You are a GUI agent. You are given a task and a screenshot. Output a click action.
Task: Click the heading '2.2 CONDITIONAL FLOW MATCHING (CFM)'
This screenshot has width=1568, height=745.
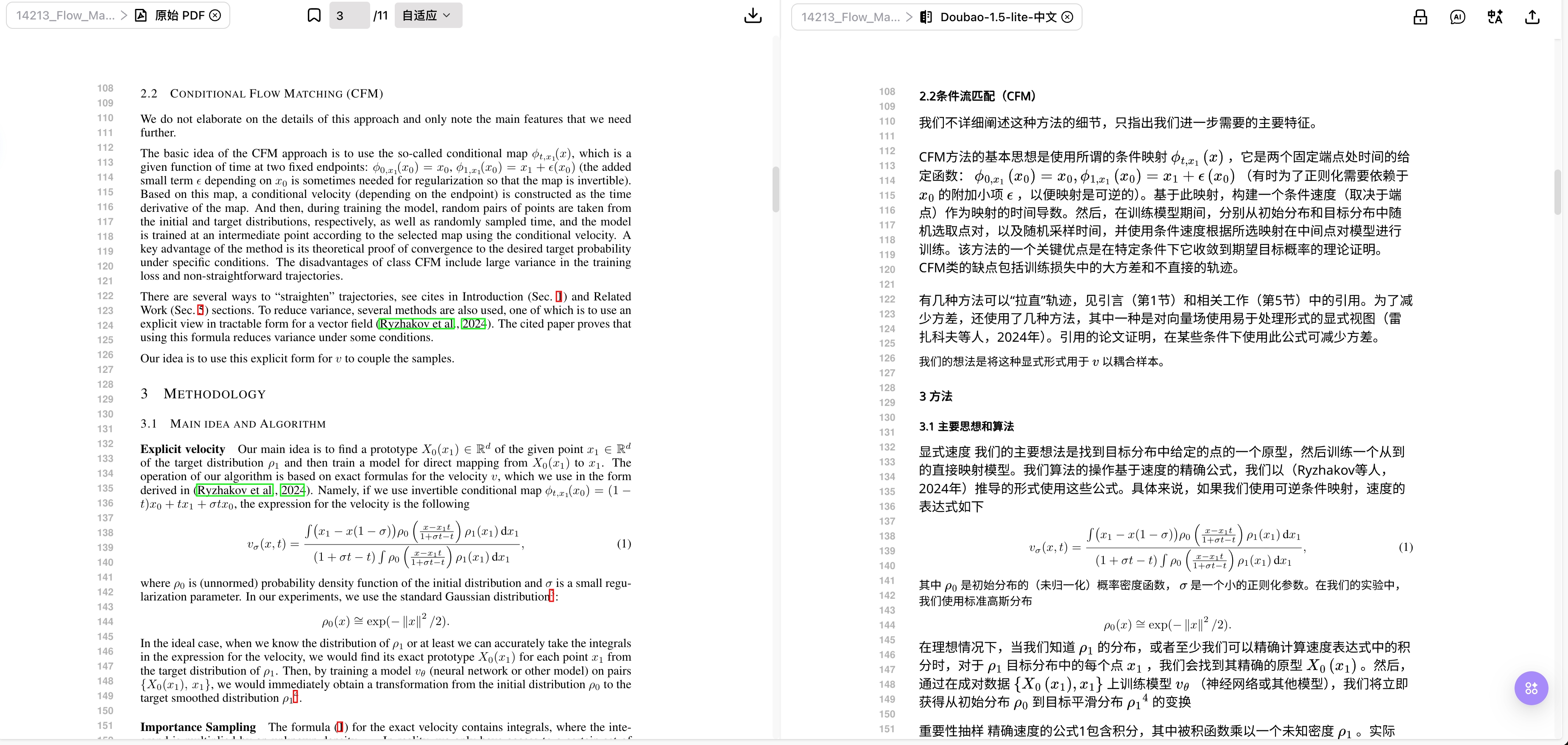(x=262, y=93)
